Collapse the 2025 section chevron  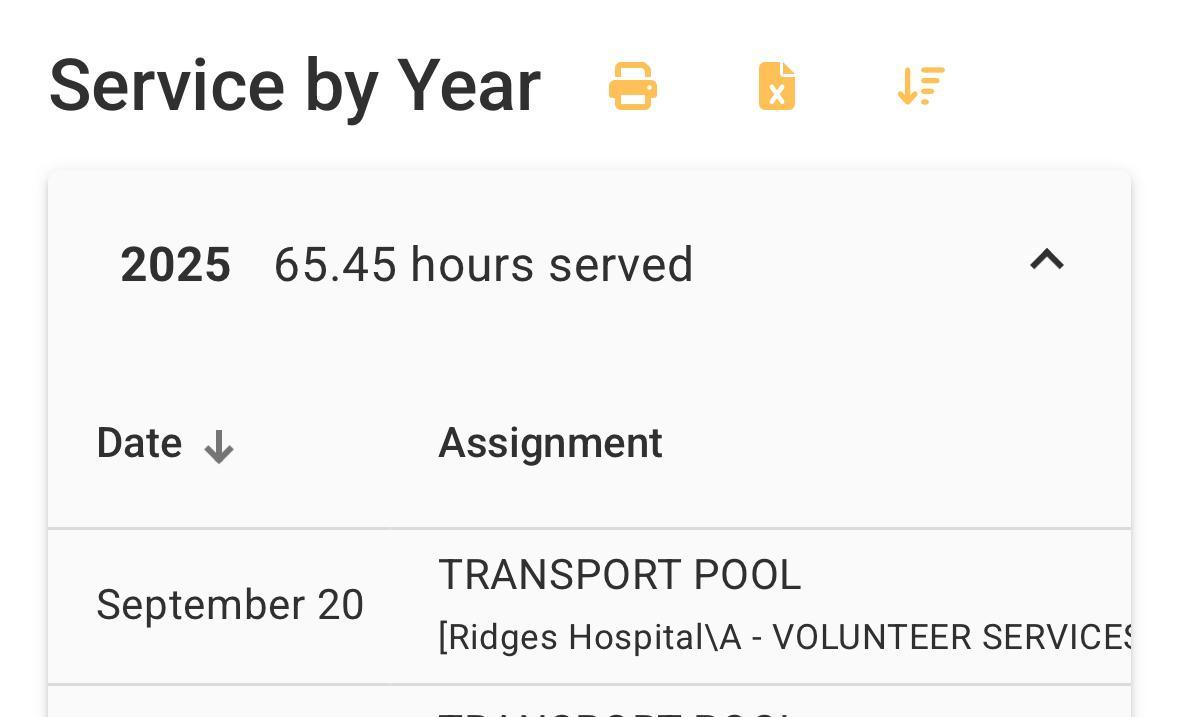pos(1046,261)
